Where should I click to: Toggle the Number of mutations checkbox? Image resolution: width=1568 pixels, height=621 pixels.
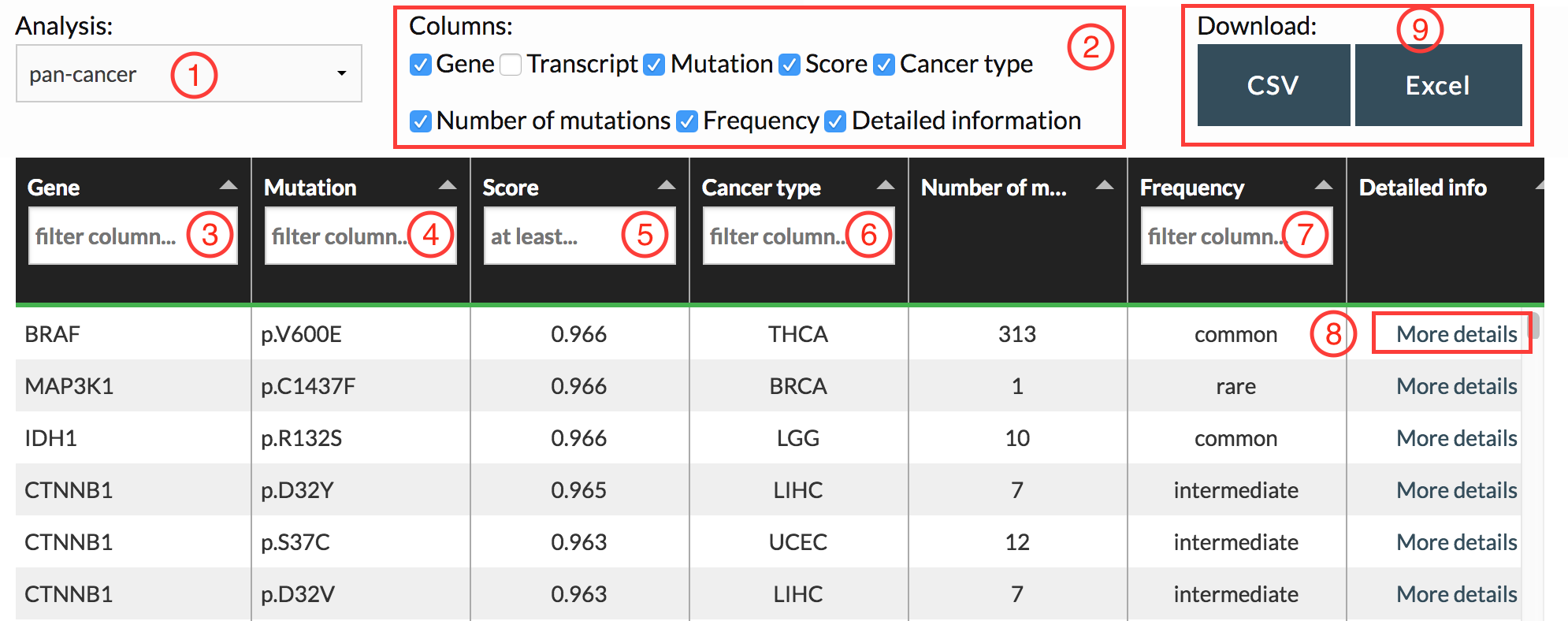click(421, 121)
